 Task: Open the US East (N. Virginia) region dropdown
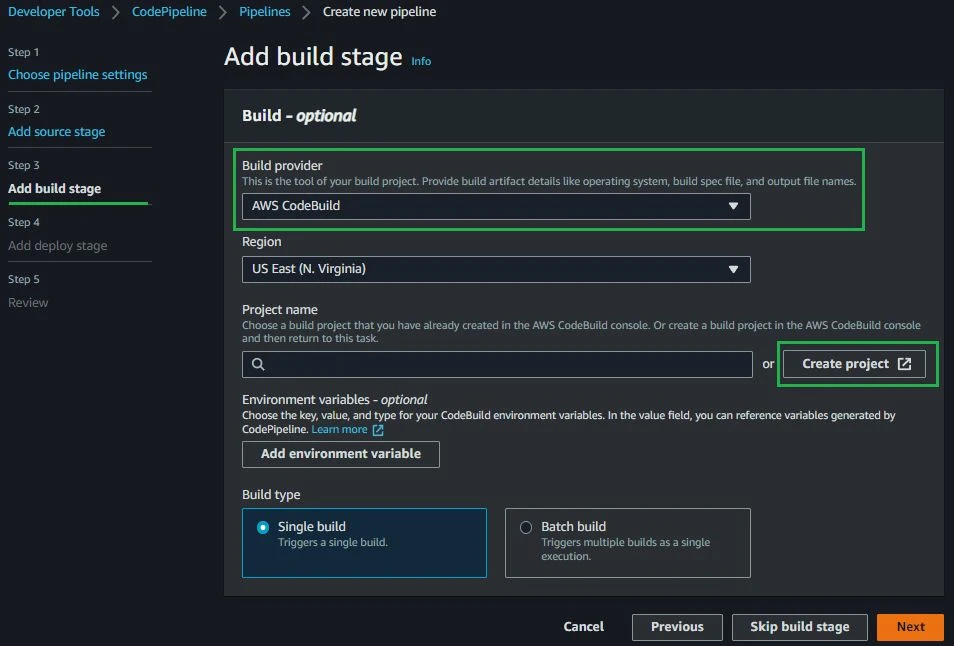click(x=496, y=269)
